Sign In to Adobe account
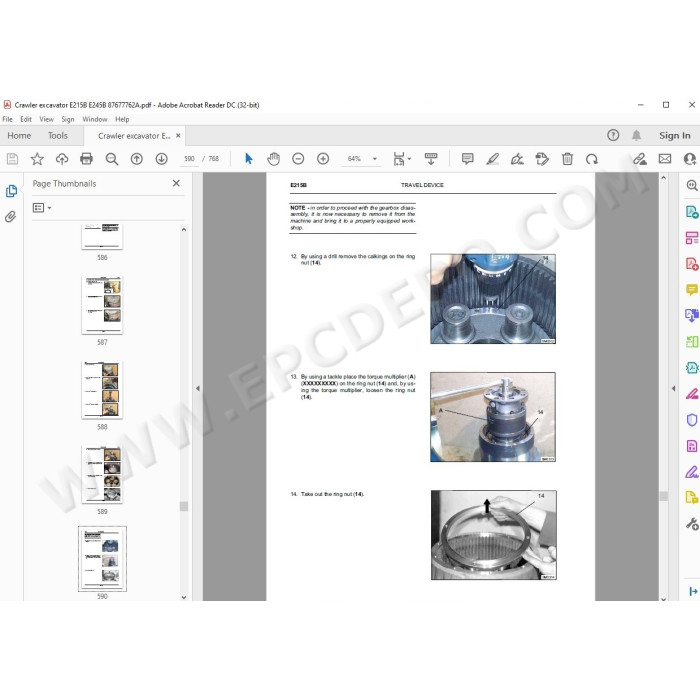 pyautogui.click(x=675, y=135)
